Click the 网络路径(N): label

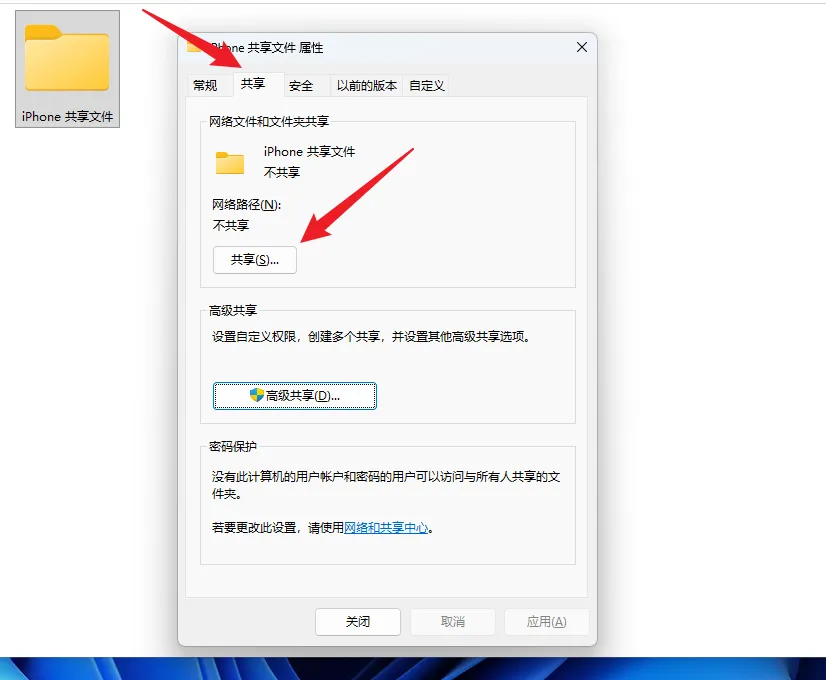pyautogui.click(x=247, y=204)
